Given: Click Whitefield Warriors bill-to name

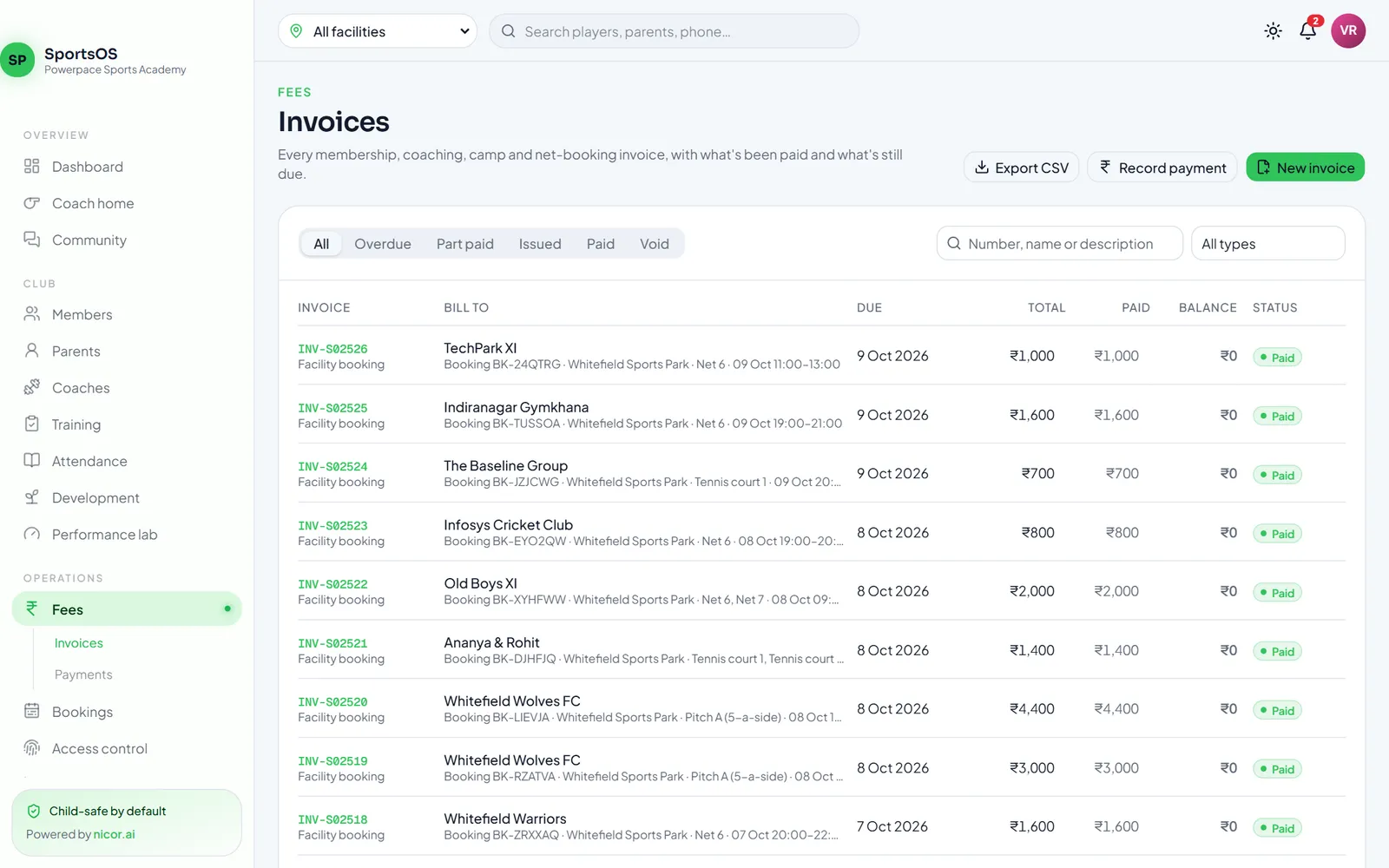Looking at the screenshot, I should 504,819.
